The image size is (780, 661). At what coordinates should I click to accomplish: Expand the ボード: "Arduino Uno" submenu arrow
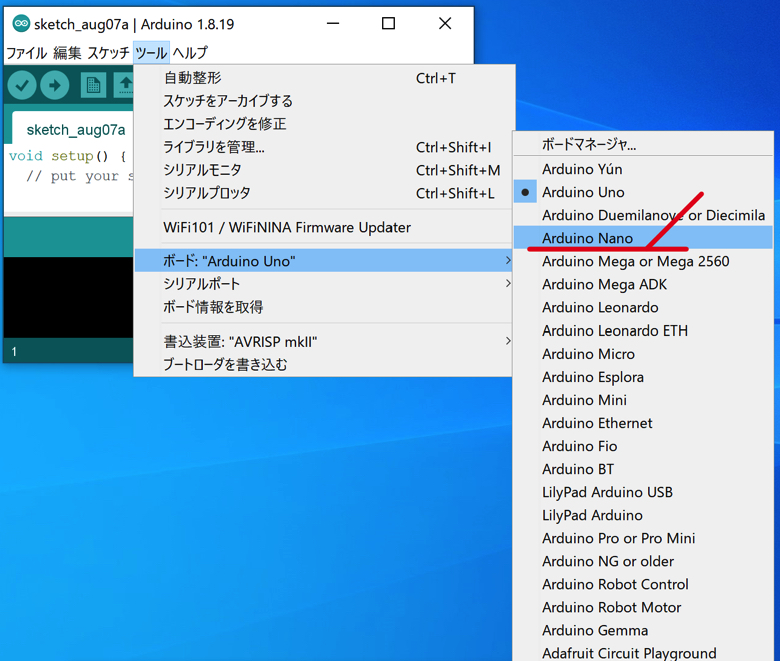[x=507, y=260]
